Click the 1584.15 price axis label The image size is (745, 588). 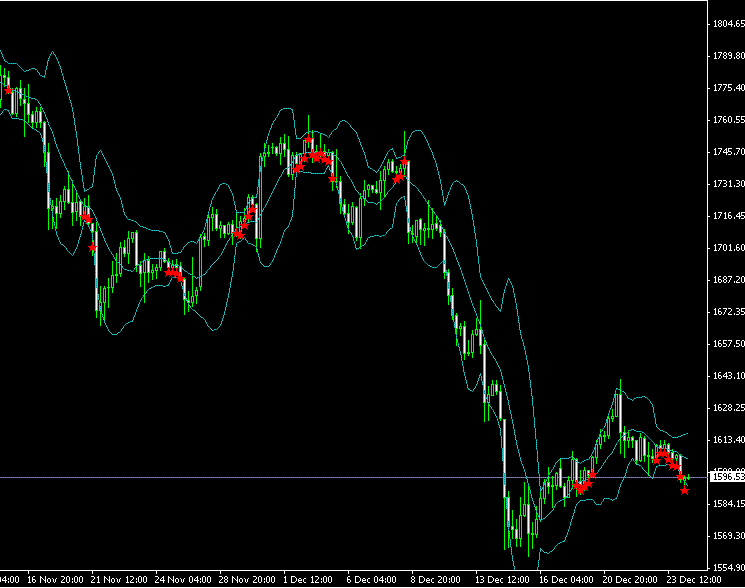729,504
